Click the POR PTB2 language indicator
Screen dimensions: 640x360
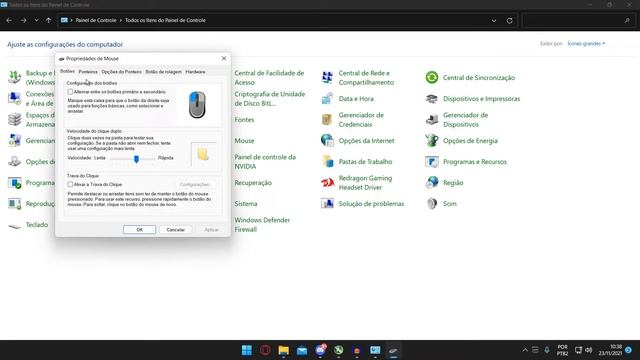(562, 350)
